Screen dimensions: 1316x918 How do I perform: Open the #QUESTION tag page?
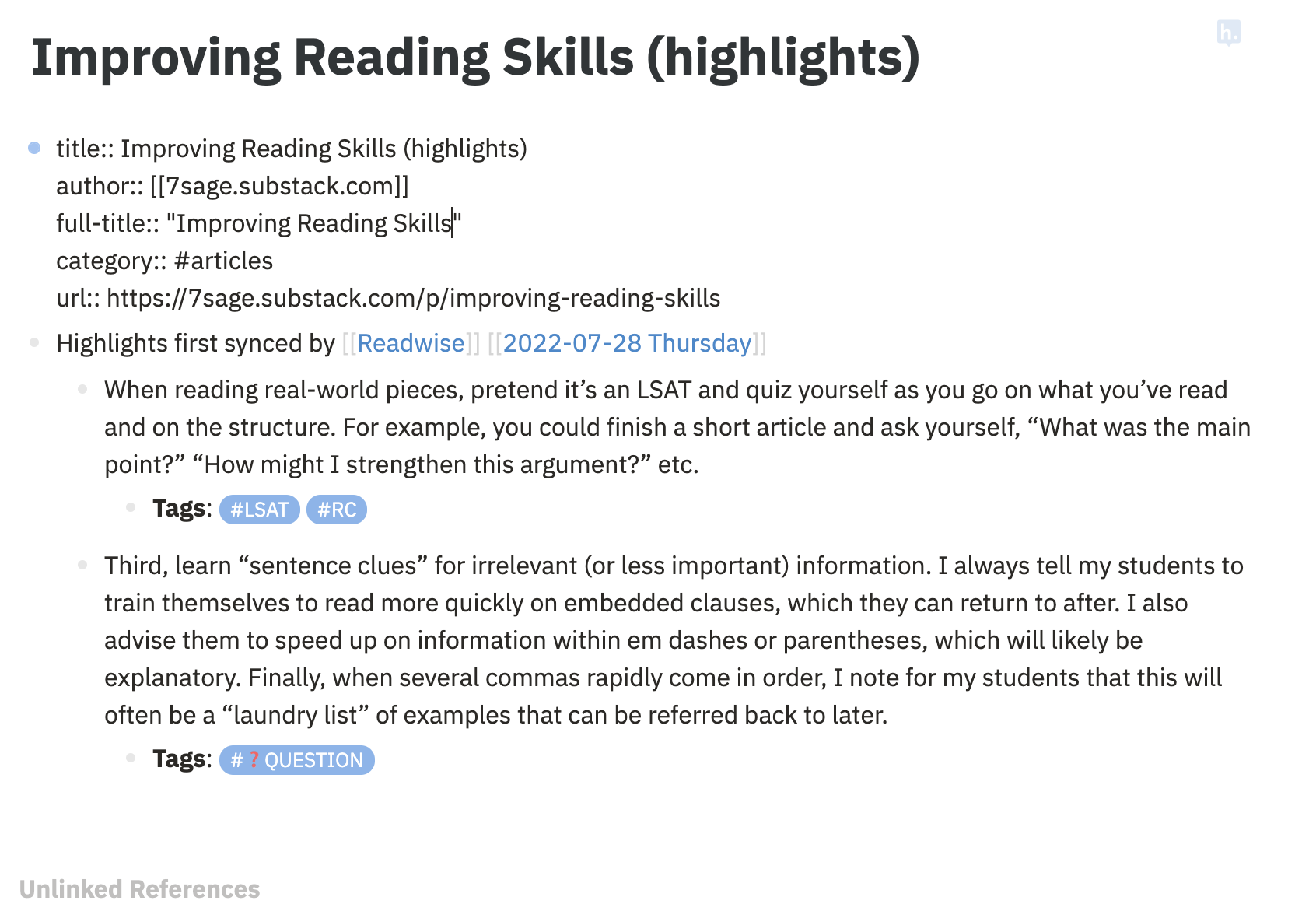296,760
